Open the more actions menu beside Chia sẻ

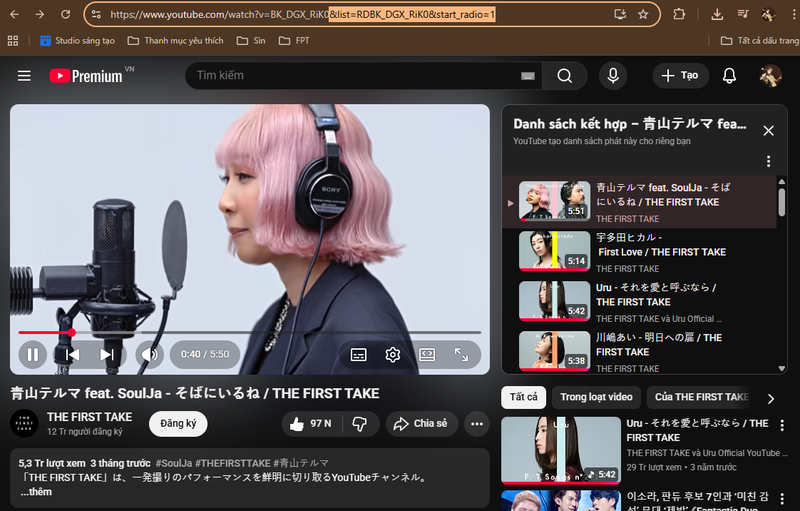pyautogui.click(x=477, y=423)
